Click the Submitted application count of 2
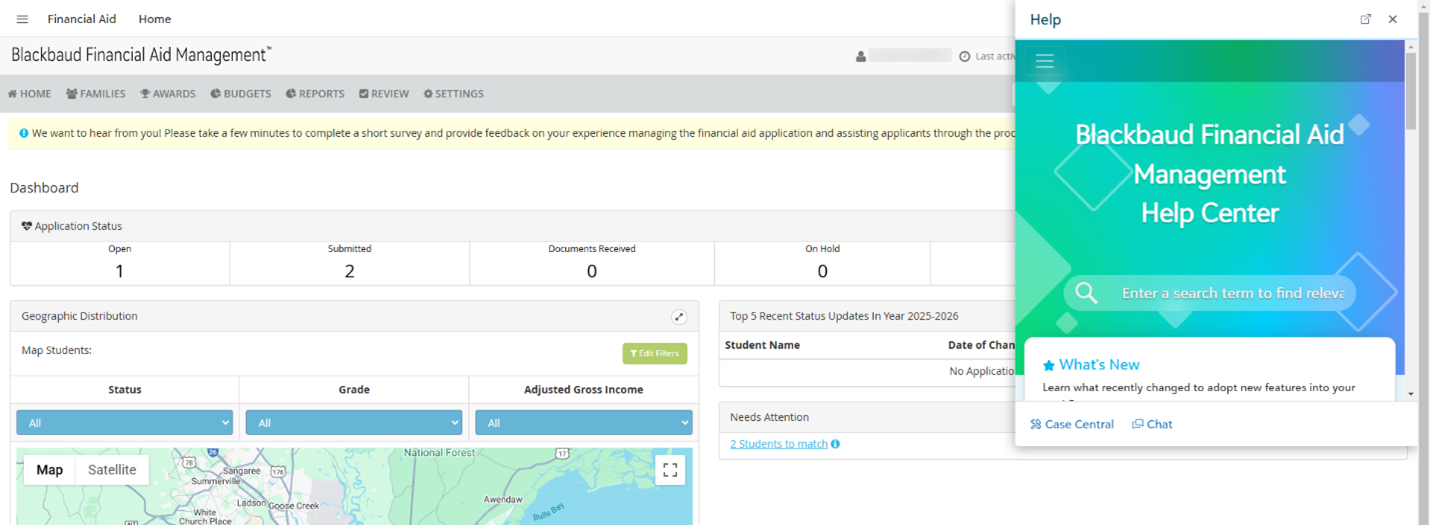 click(350, 271)
